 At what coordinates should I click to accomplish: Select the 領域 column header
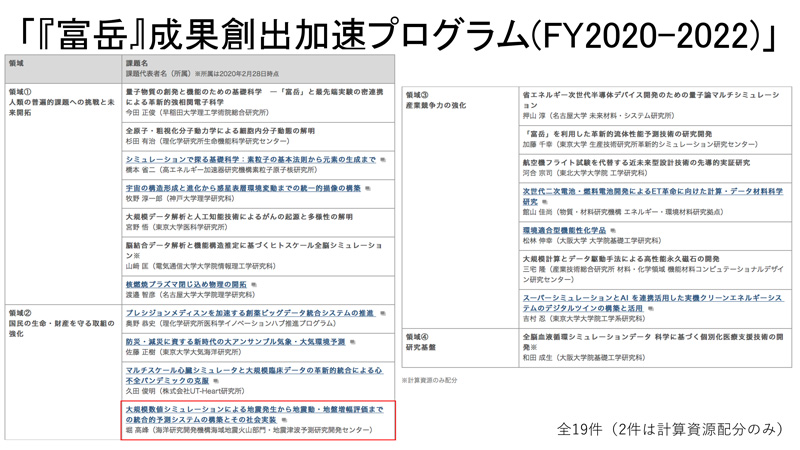(63, 69)
